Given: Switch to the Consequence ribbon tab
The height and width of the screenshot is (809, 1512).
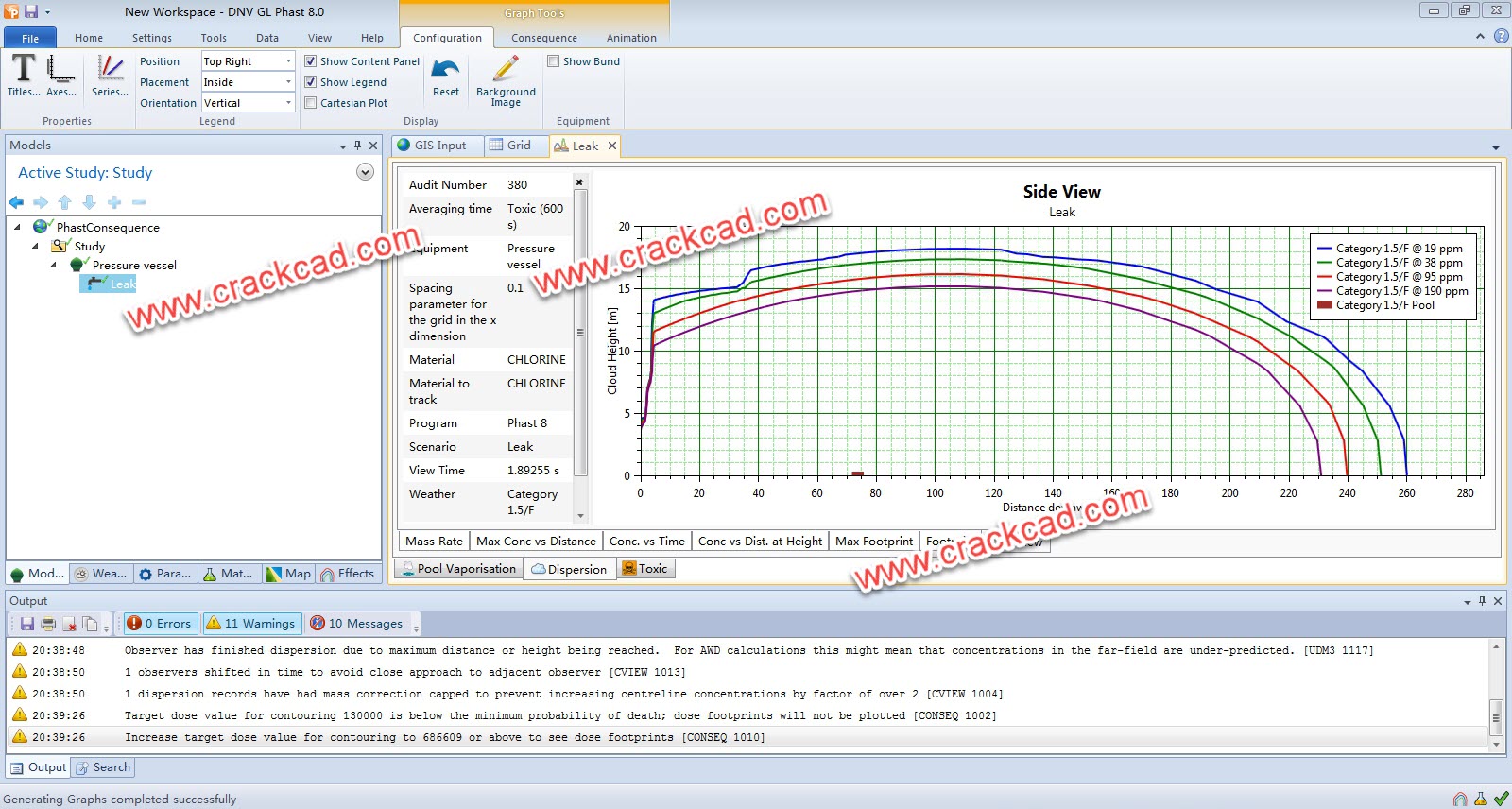Looking at the screenshot, I should click(x=544, y=38).
